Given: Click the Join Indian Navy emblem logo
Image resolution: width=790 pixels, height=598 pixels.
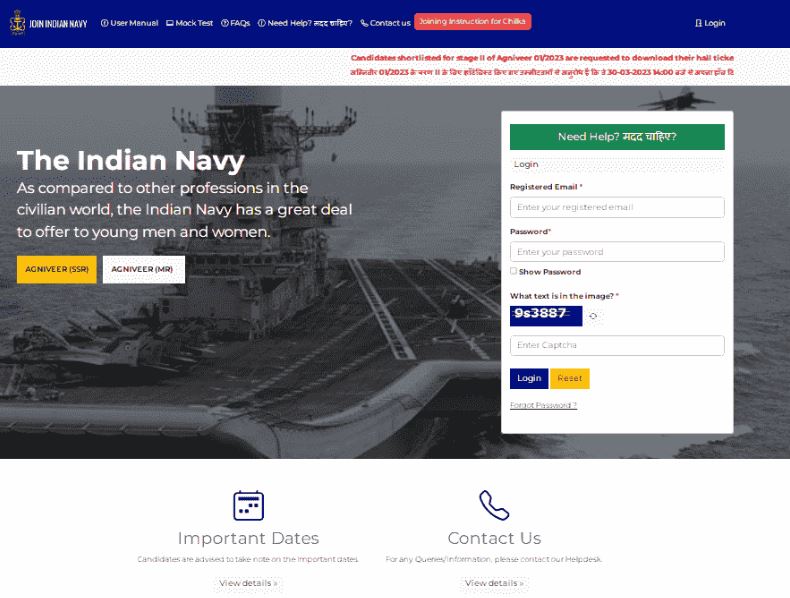Looking at the screenshot, I should (x=18, y=23).
